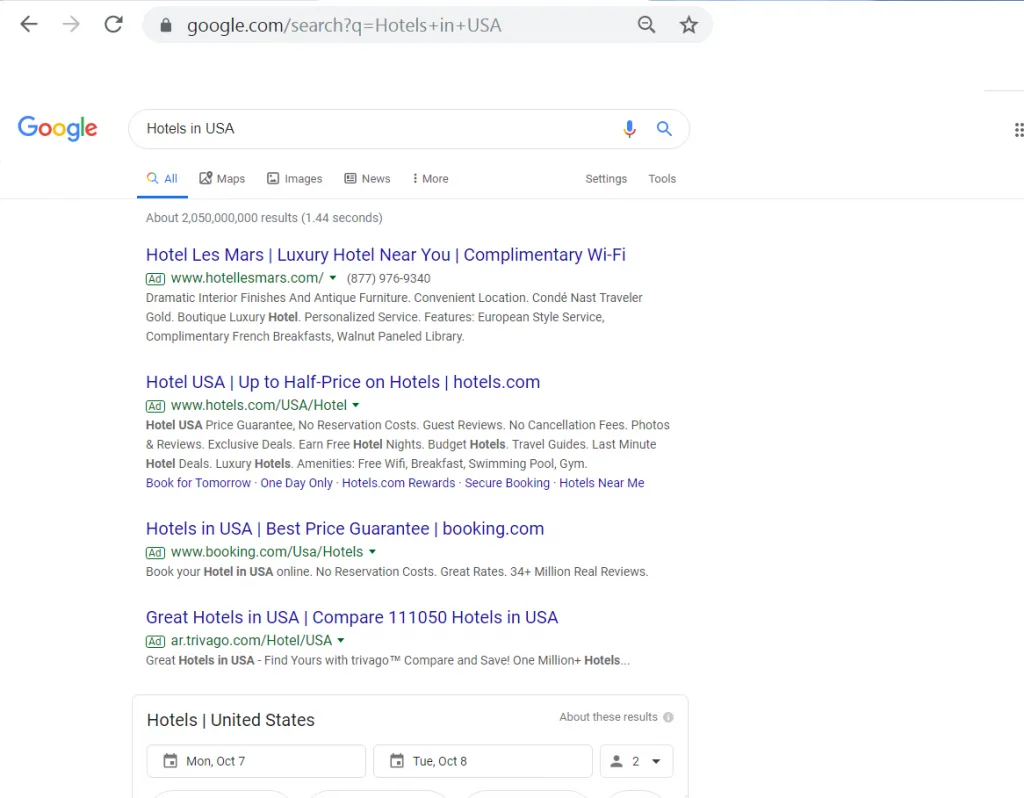Screen dimensions: 1024x798
Task: Click the Hotels Near Me sitelink
Action: [x=601, y=483]
